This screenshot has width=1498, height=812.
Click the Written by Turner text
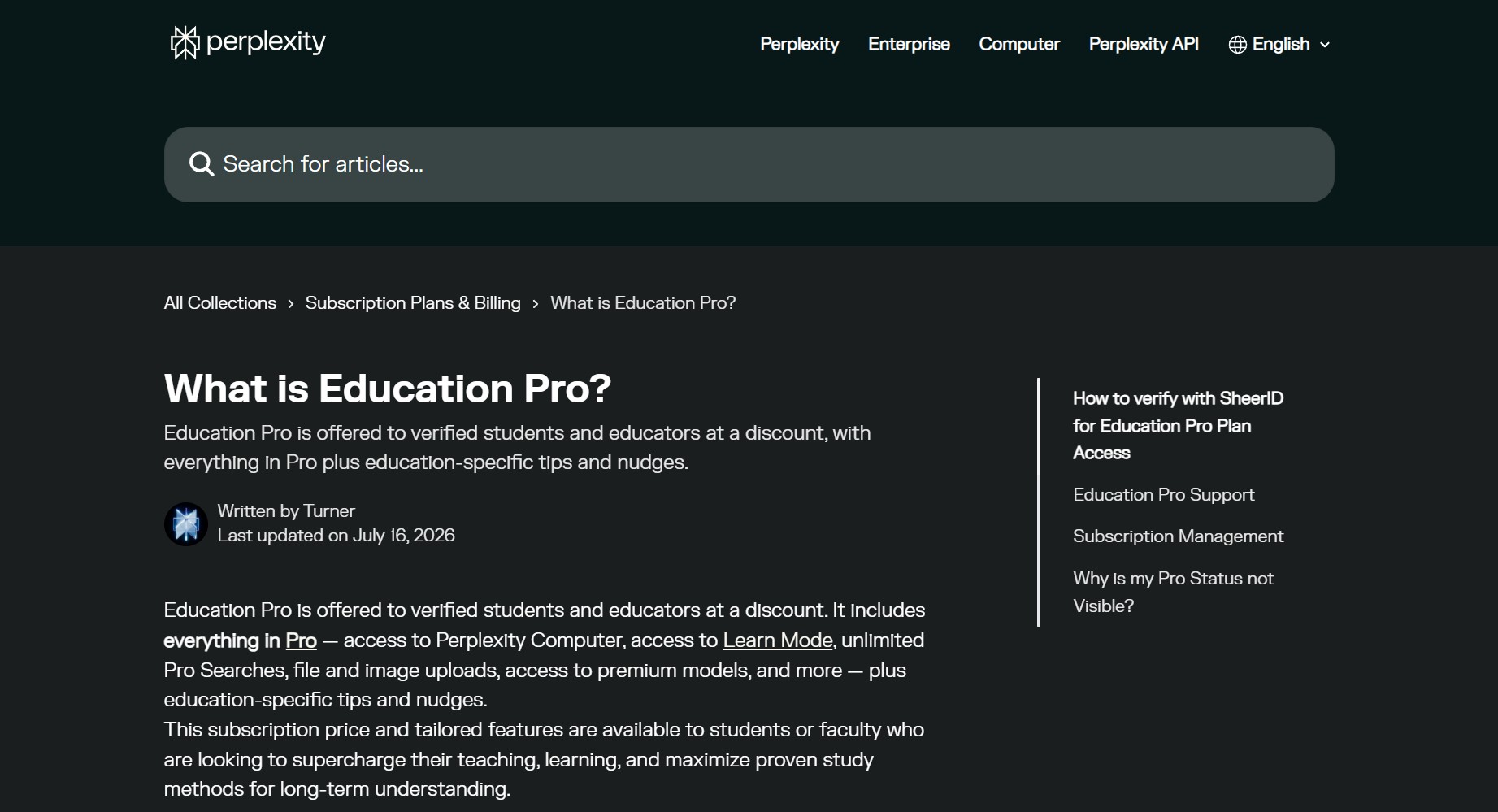click(286, 511)
